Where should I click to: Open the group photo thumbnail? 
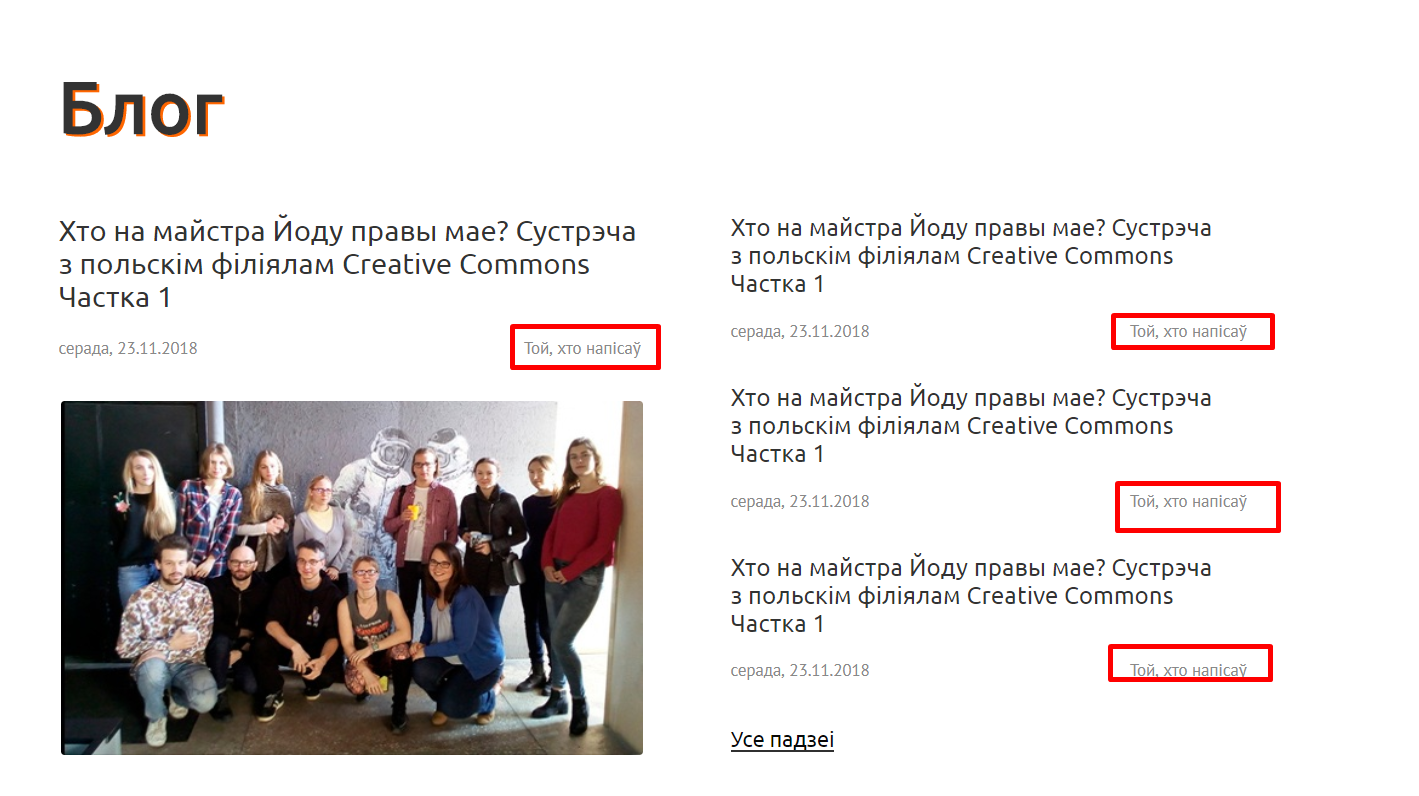pyautogui.click(x=352, y=578)
